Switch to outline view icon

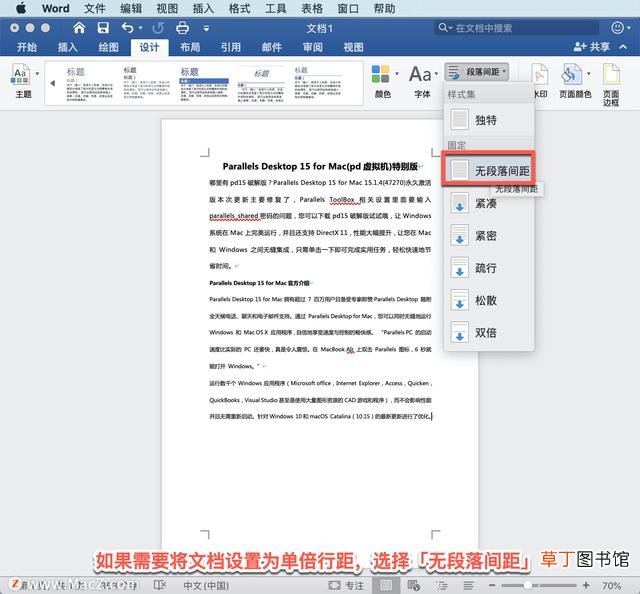(x=442, y=585)
